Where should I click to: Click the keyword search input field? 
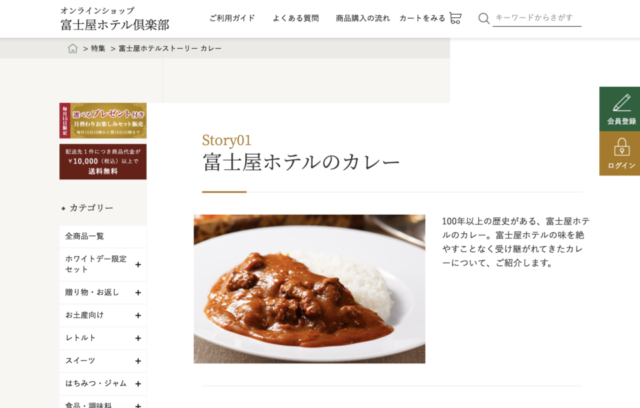537,18
